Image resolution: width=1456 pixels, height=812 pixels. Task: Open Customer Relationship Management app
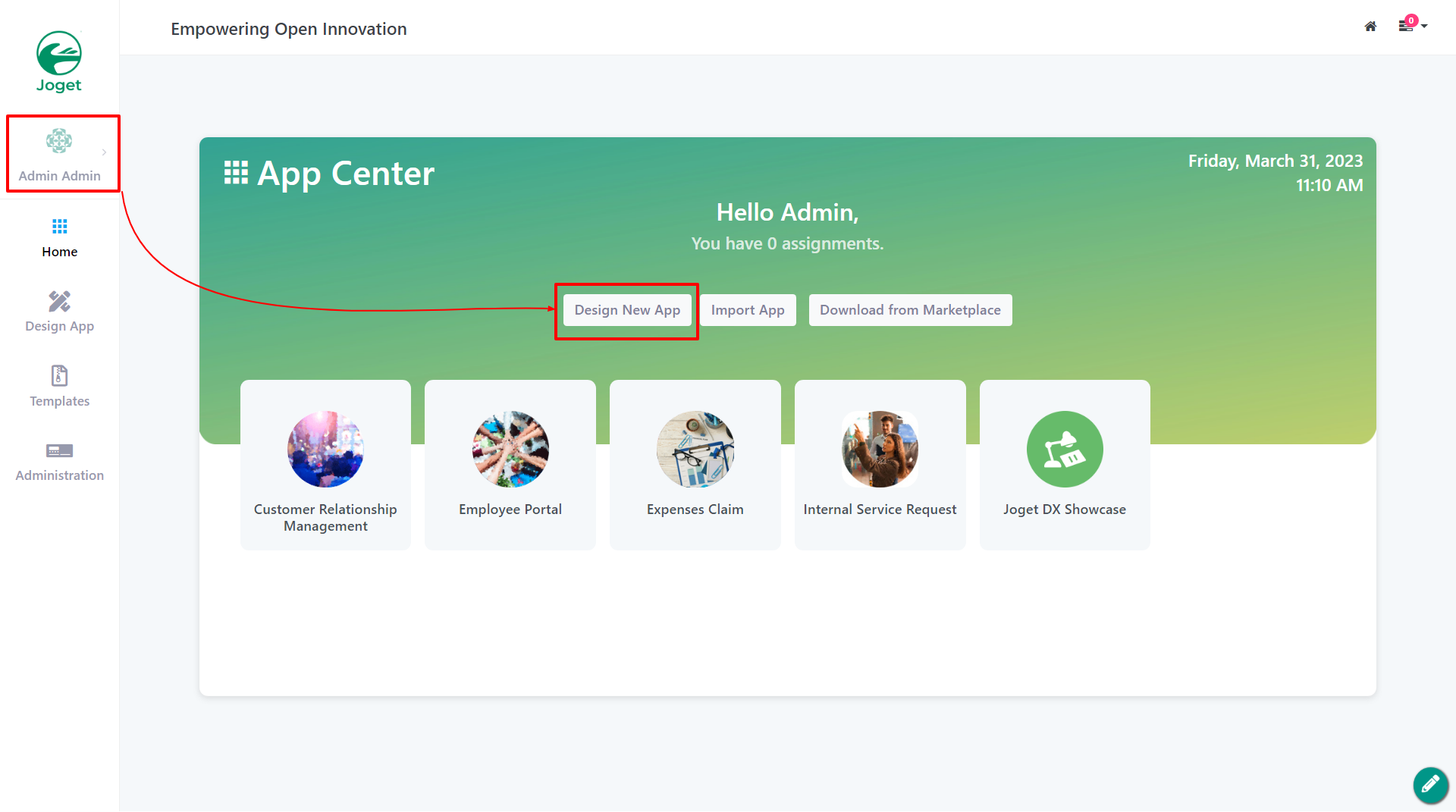click(x=325, y=465)
